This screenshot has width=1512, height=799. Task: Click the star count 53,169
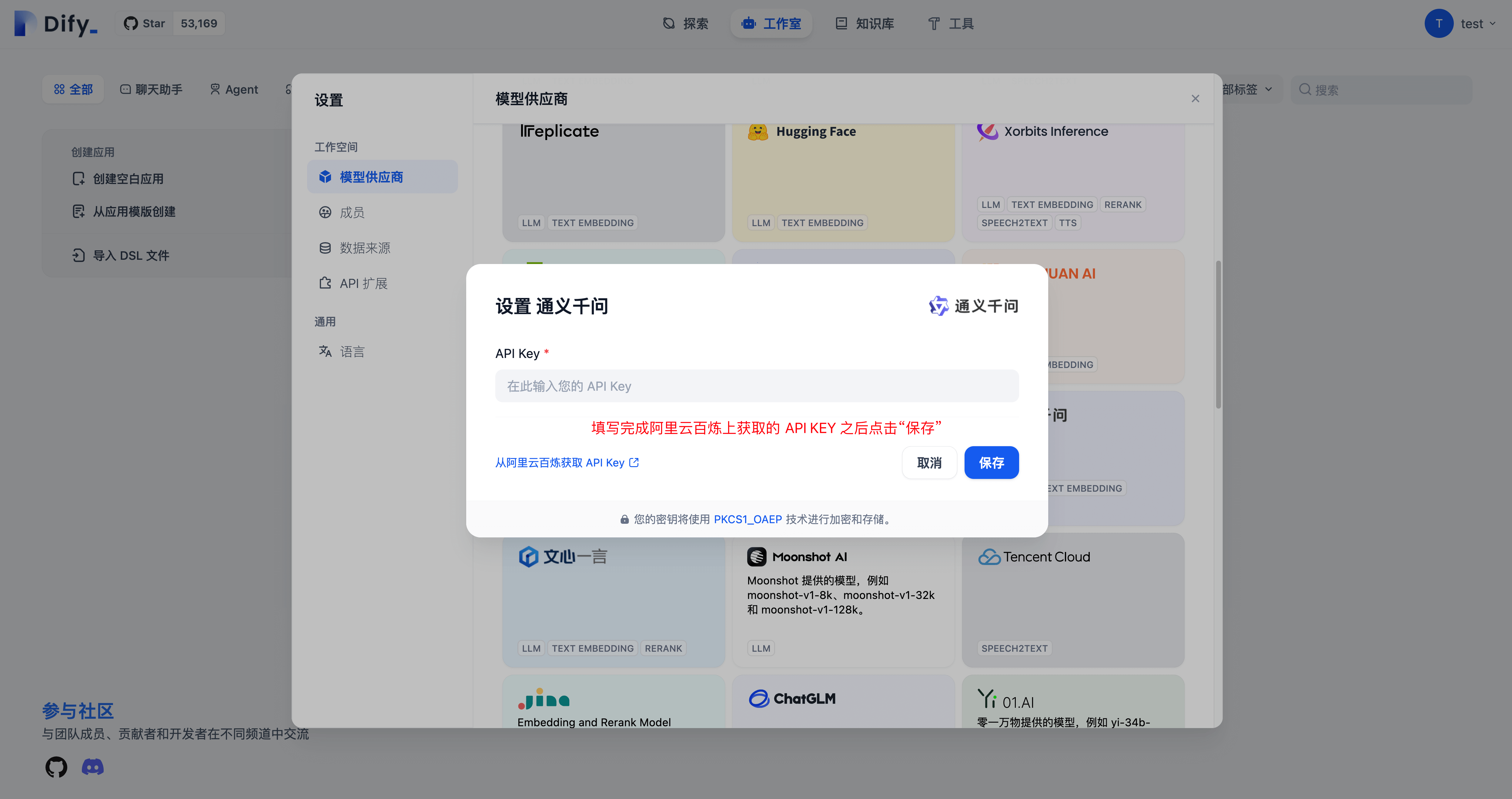pos(199,23)
